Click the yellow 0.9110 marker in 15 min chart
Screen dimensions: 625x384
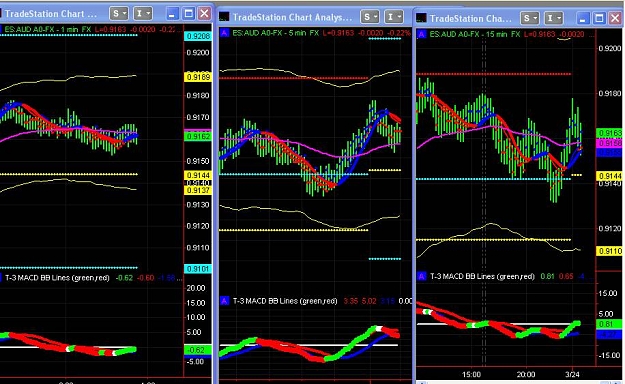point(610,251)
